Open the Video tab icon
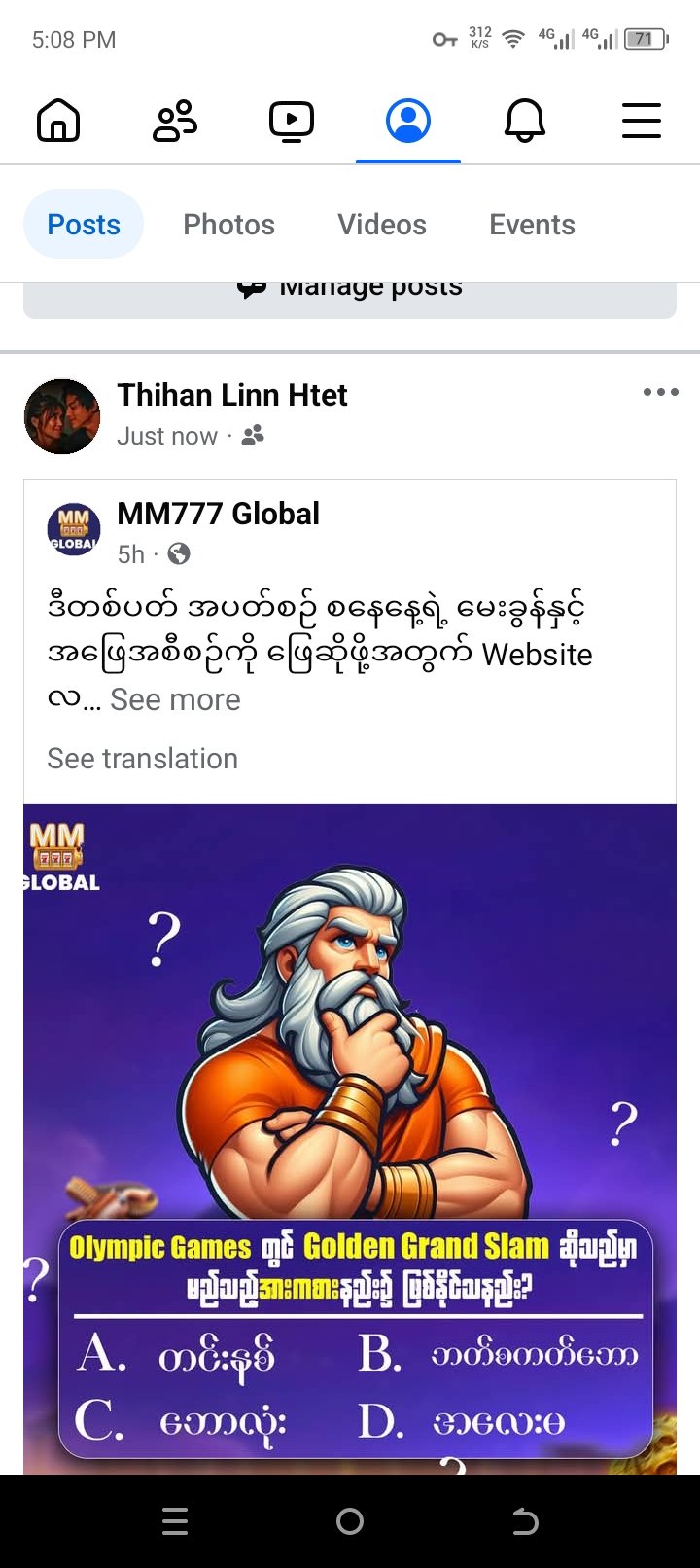Screen dimensions: 700x1568 292,122
